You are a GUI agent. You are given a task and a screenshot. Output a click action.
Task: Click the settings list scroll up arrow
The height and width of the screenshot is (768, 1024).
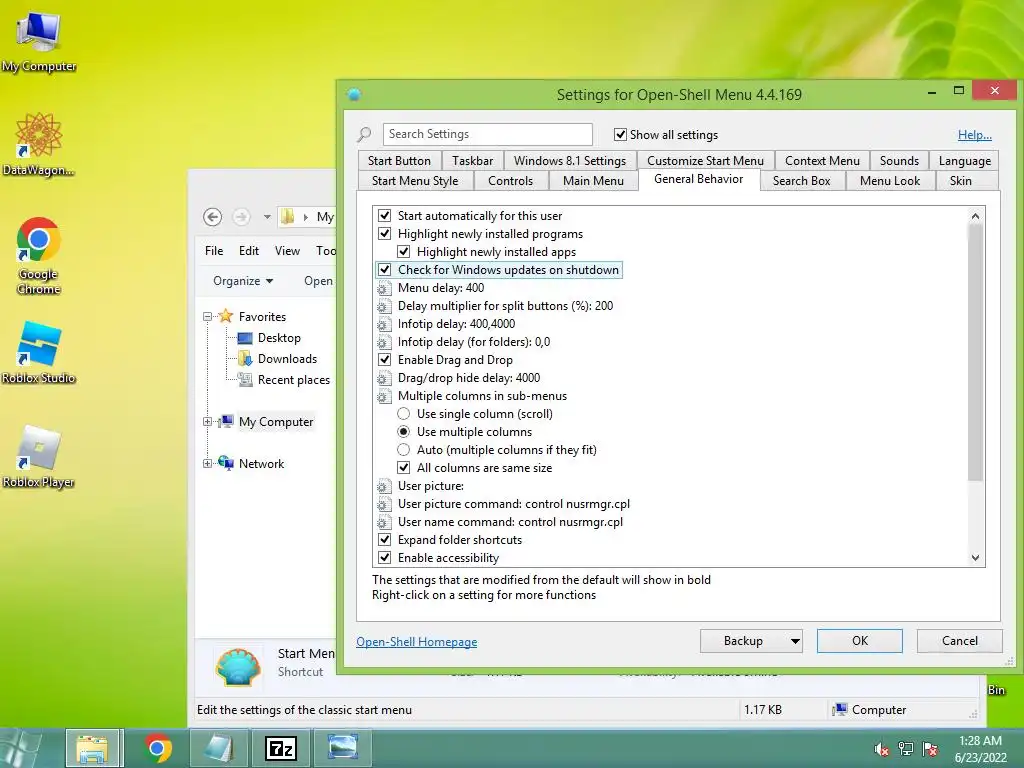coord(975,216)
